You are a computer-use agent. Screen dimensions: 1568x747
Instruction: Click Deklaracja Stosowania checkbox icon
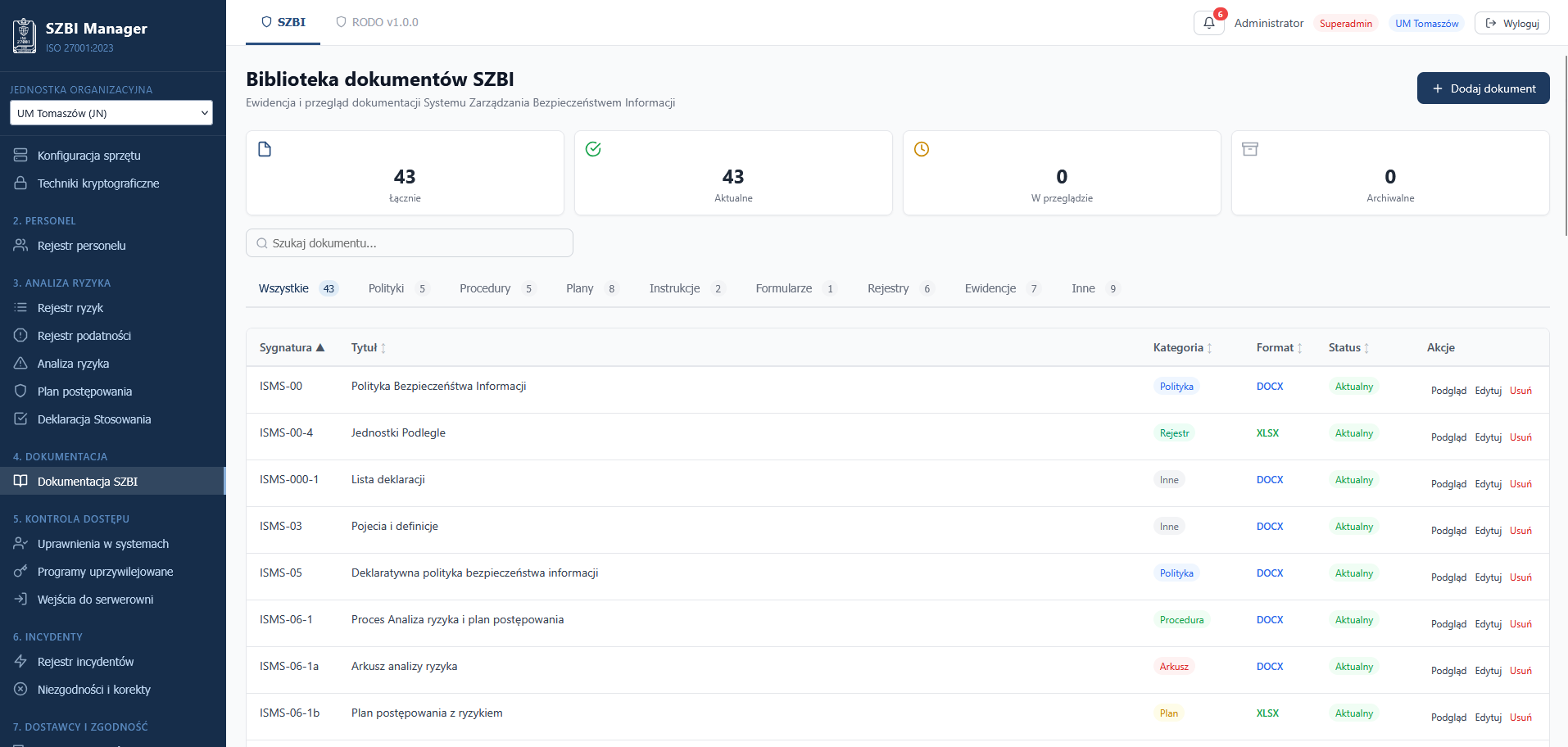pos(20,419)
